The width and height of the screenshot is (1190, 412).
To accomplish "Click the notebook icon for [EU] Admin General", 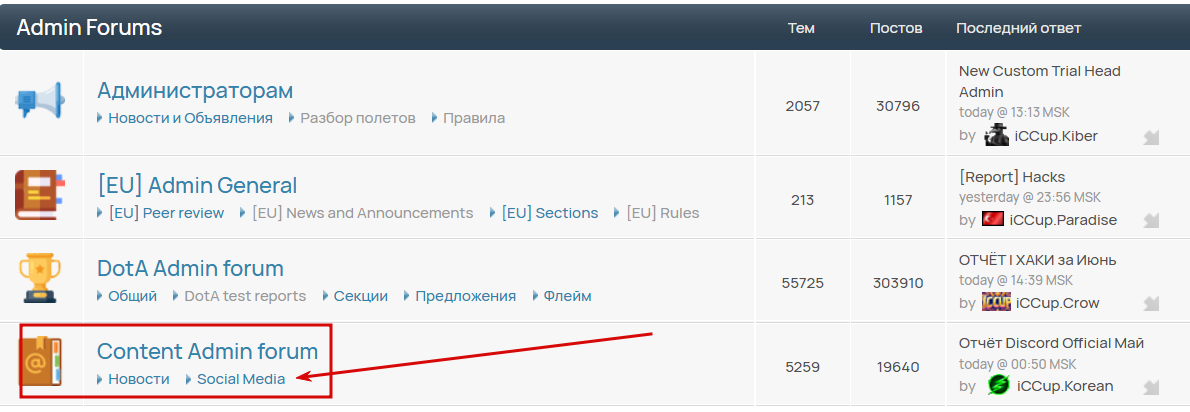I will pyautogui.click(x=40, y=194).
